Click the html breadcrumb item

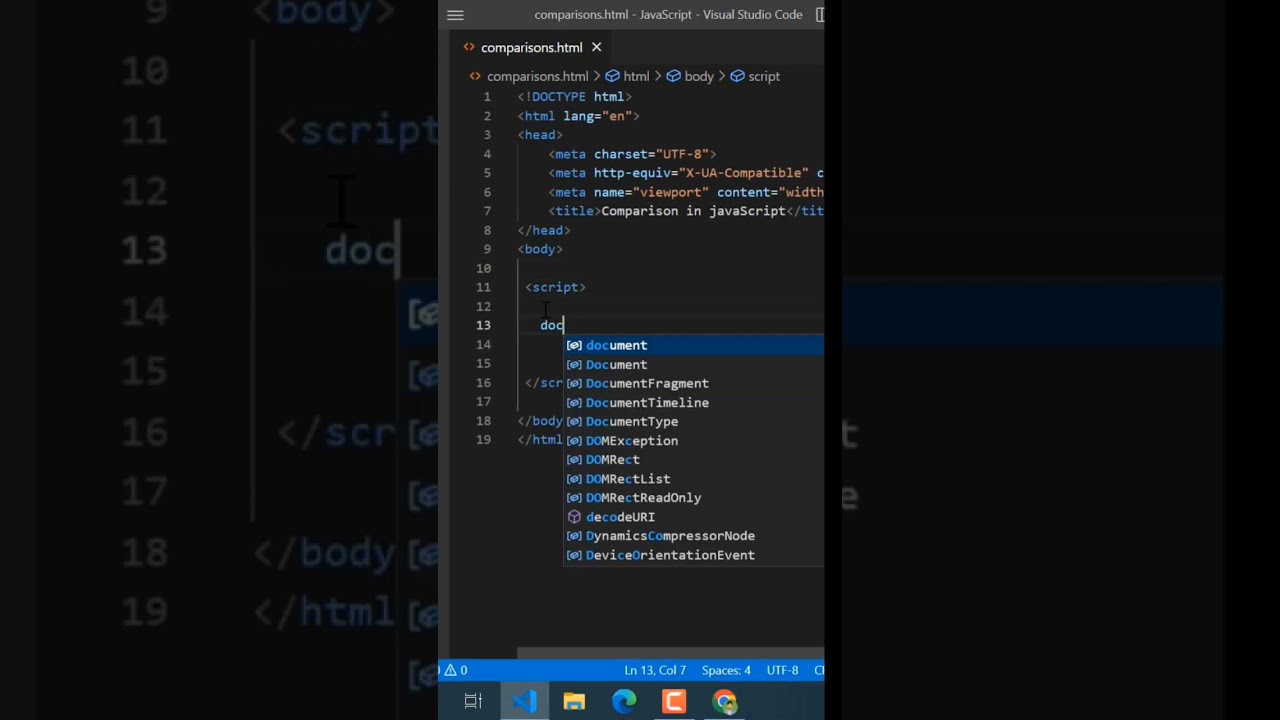click(x=636, y=76)
